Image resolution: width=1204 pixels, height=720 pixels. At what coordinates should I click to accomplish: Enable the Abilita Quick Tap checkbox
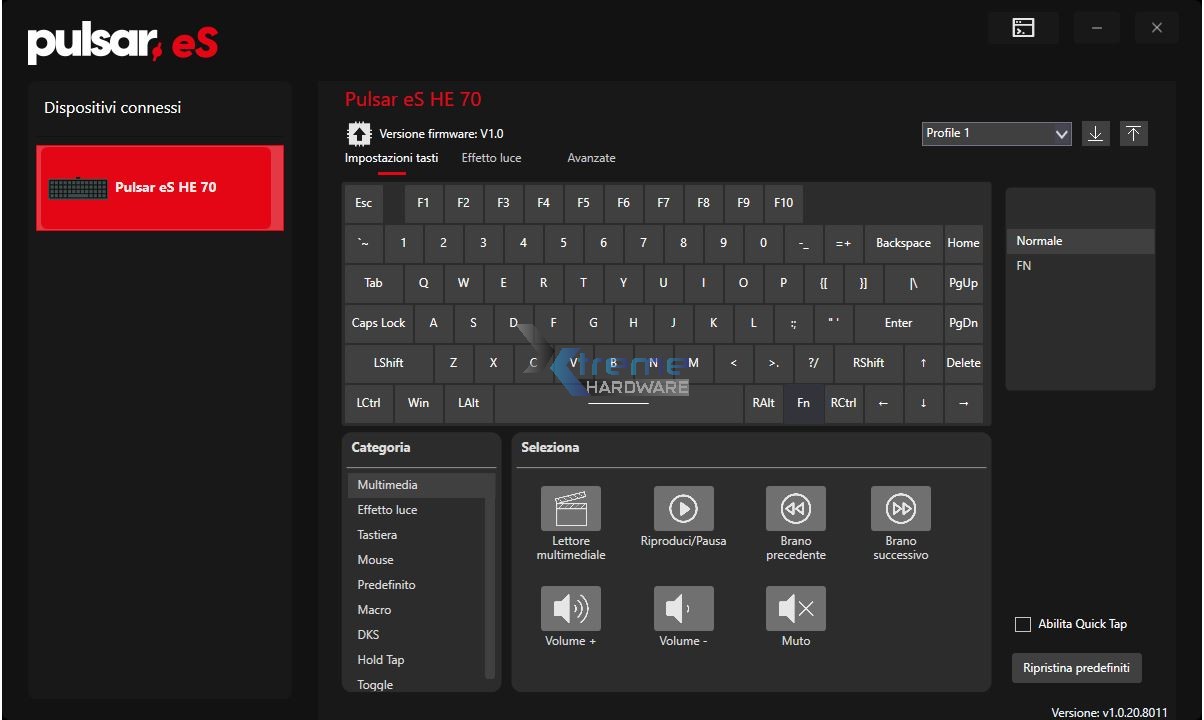pyautogui.click(x=1023, y=624)
